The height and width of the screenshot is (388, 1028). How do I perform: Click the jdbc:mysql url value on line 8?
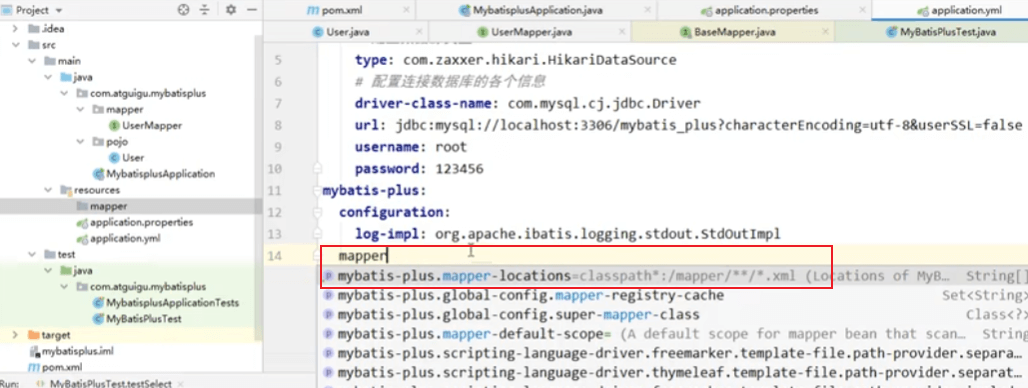709,125
